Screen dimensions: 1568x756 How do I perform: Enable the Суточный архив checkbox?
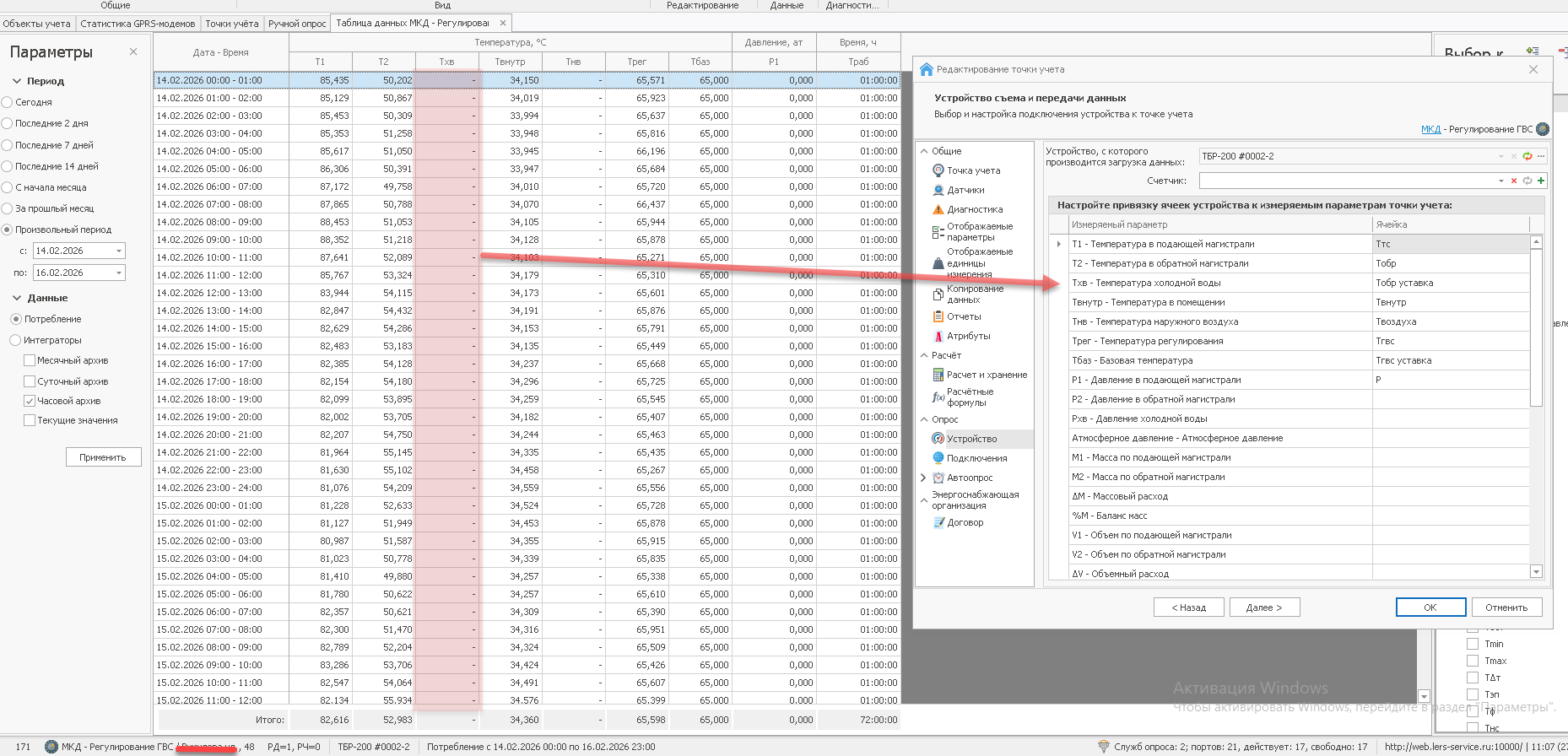tap(30, 381)
